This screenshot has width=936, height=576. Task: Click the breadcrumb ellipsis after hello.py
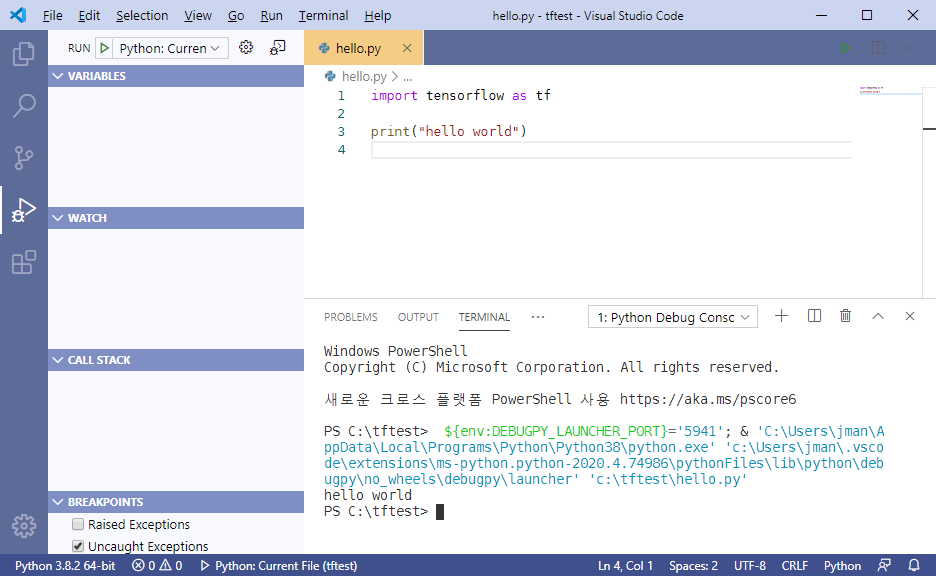click(x=407, y=77)
